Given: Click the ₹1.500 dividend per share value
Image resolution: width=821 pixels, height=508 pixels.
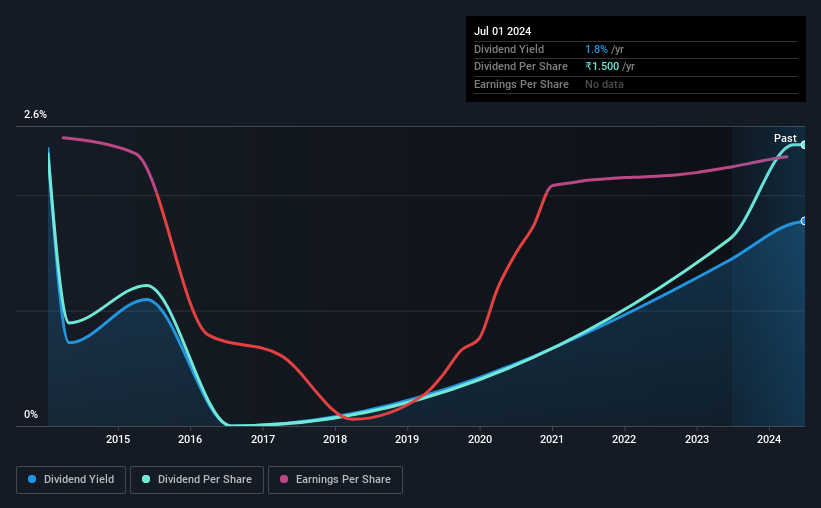Looking at the screenshot, I should pos(602,67).
